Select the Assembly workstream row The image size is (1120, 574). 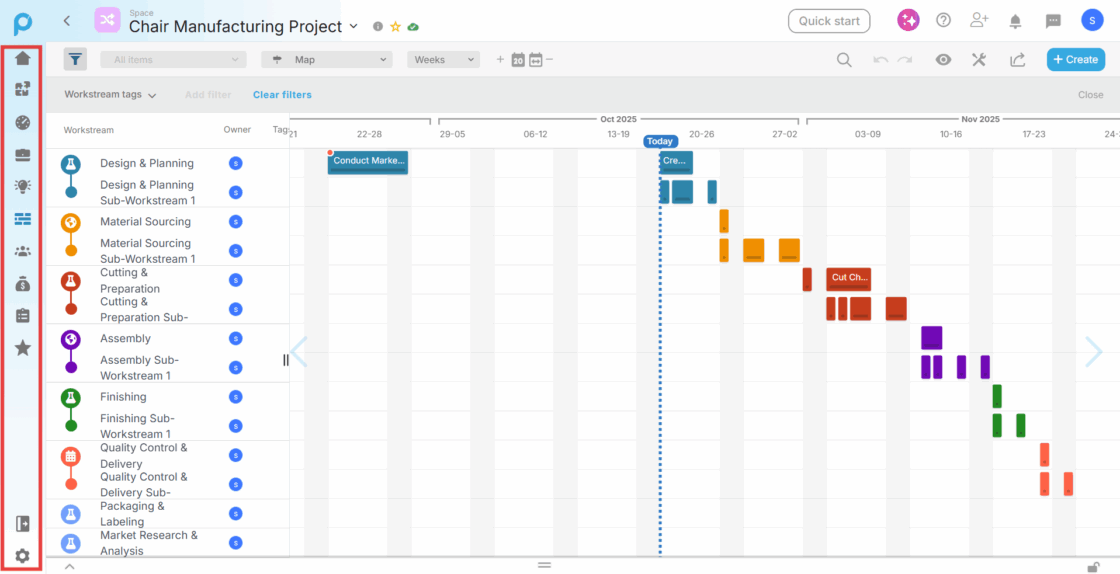click(125, 339)
